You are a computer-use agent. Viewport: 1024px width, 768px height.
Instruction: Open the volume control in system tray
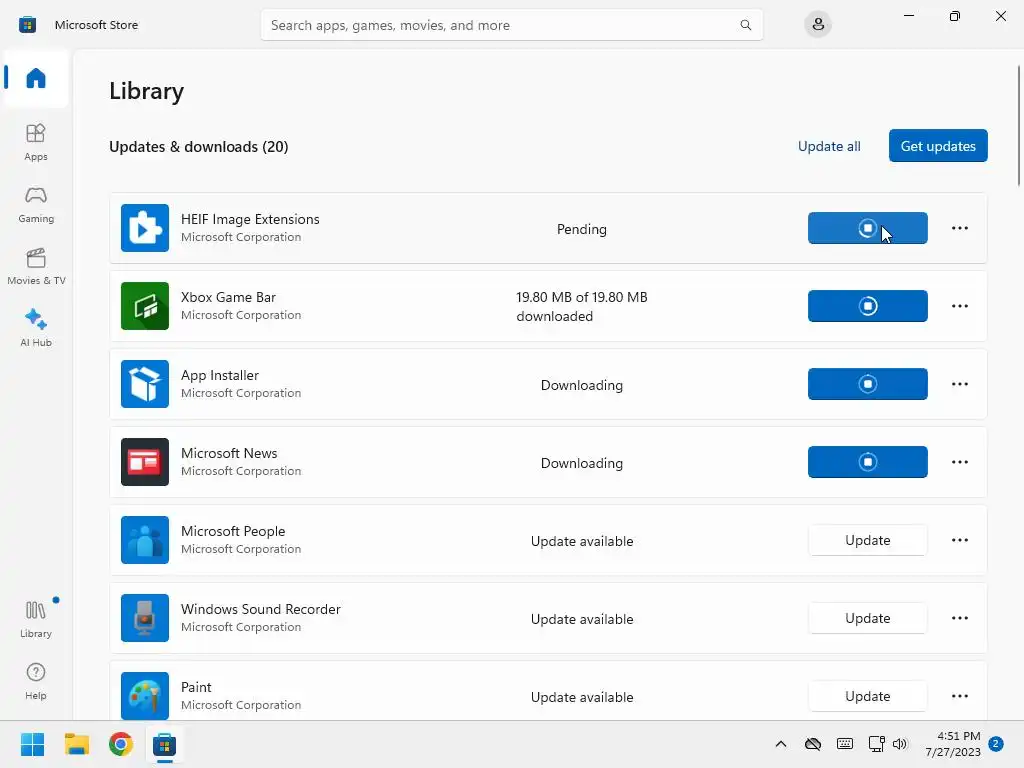click(900, 744)
